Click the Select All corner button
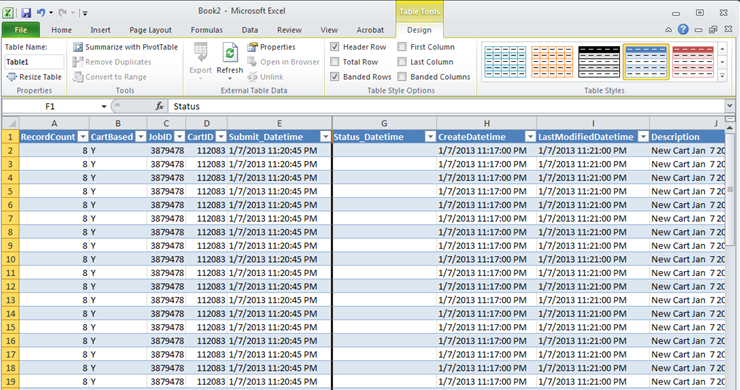The height and width of the screenshot is (390, 740). (10, 123)
